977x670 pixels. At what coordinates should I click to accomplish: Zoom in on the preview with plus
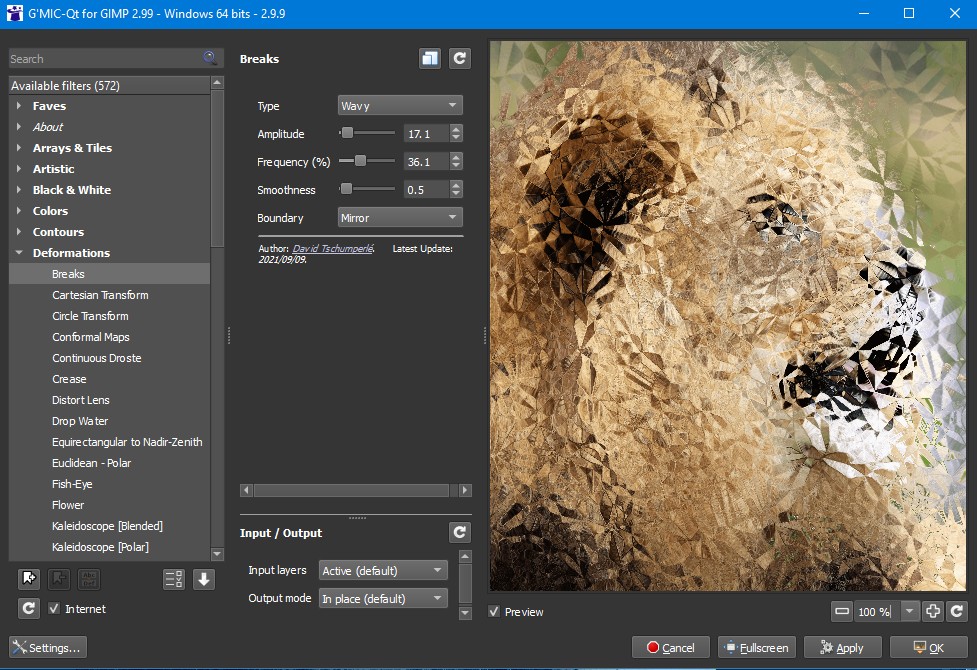(x=932, y=611)
